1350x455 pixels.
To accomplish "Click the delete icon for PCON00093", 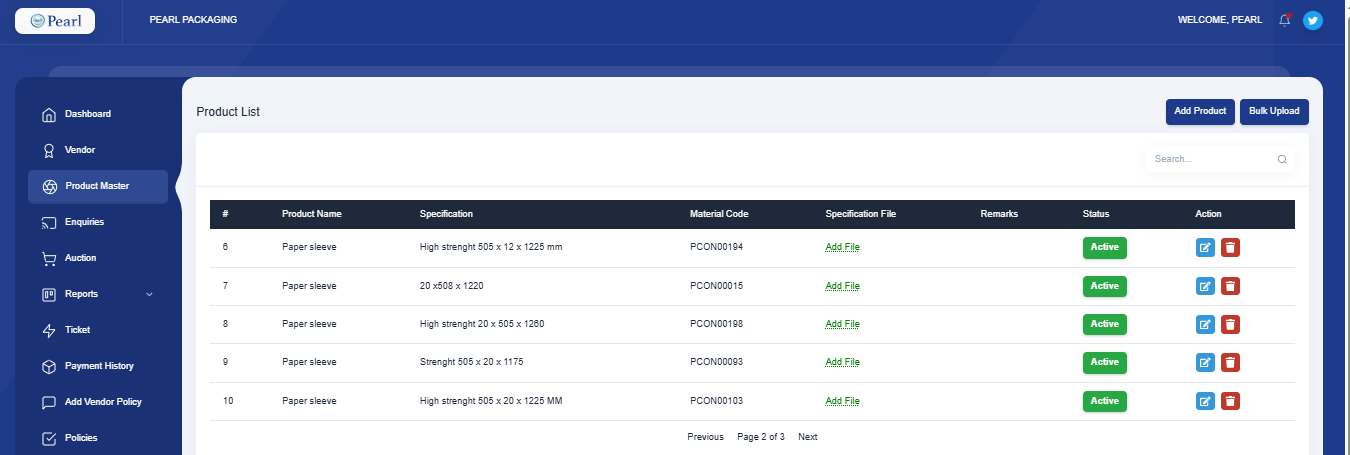I will (1231, 362).
